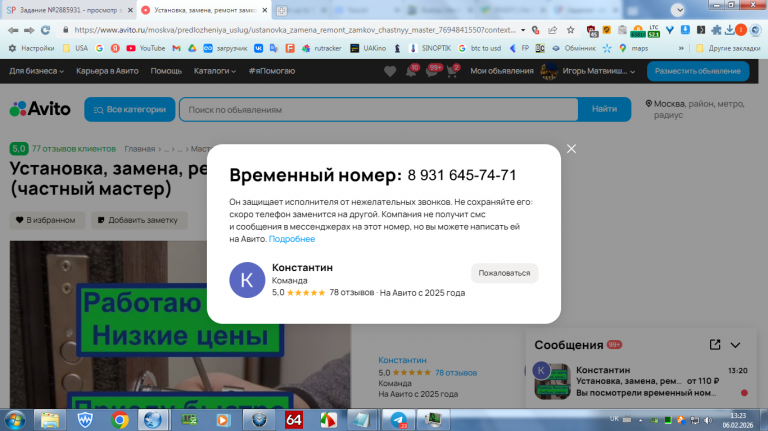This screenshot has height=431, width=768.
Task: Collapse the Сообщения panel
Action: tap(735, 345)
